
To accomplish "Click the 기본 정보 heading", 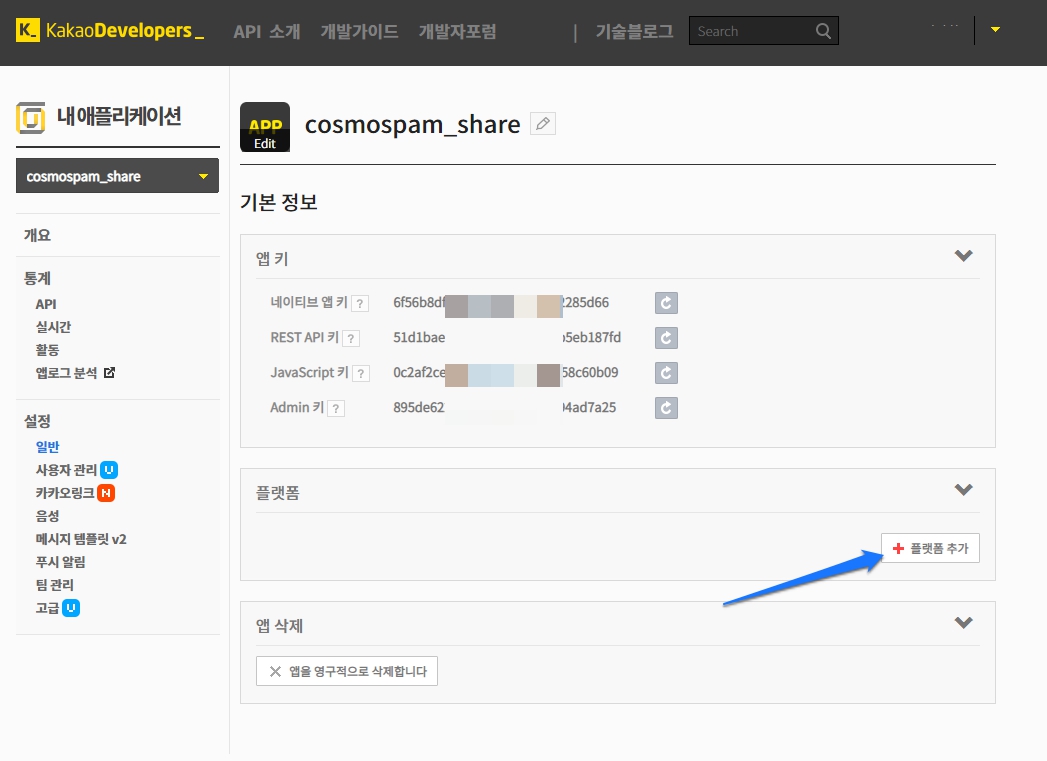I will coord(278,202).
